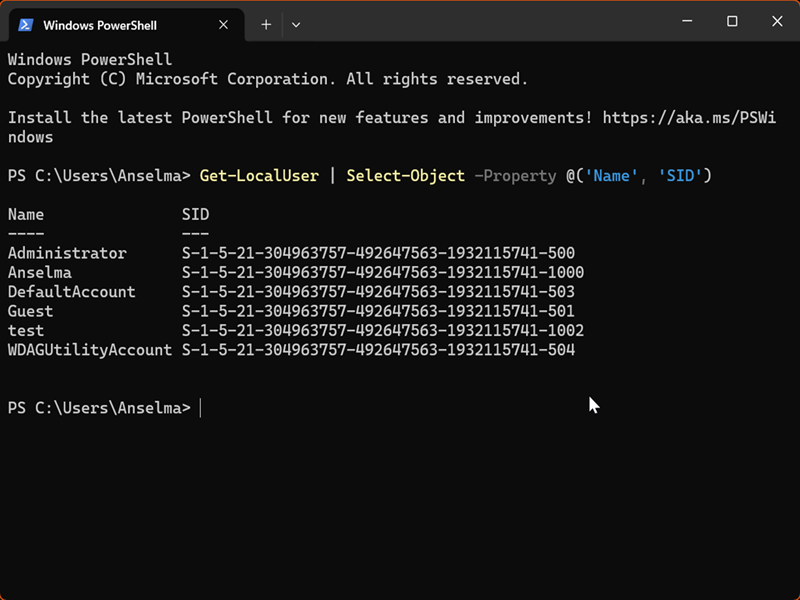Minimize the terminal window

(x=687, y=21)
